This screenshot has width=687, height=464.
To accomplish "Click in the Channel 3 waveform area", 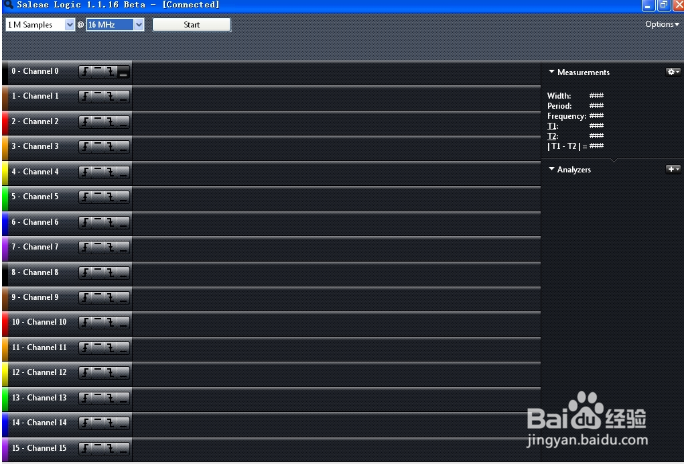I will [336, 149].
